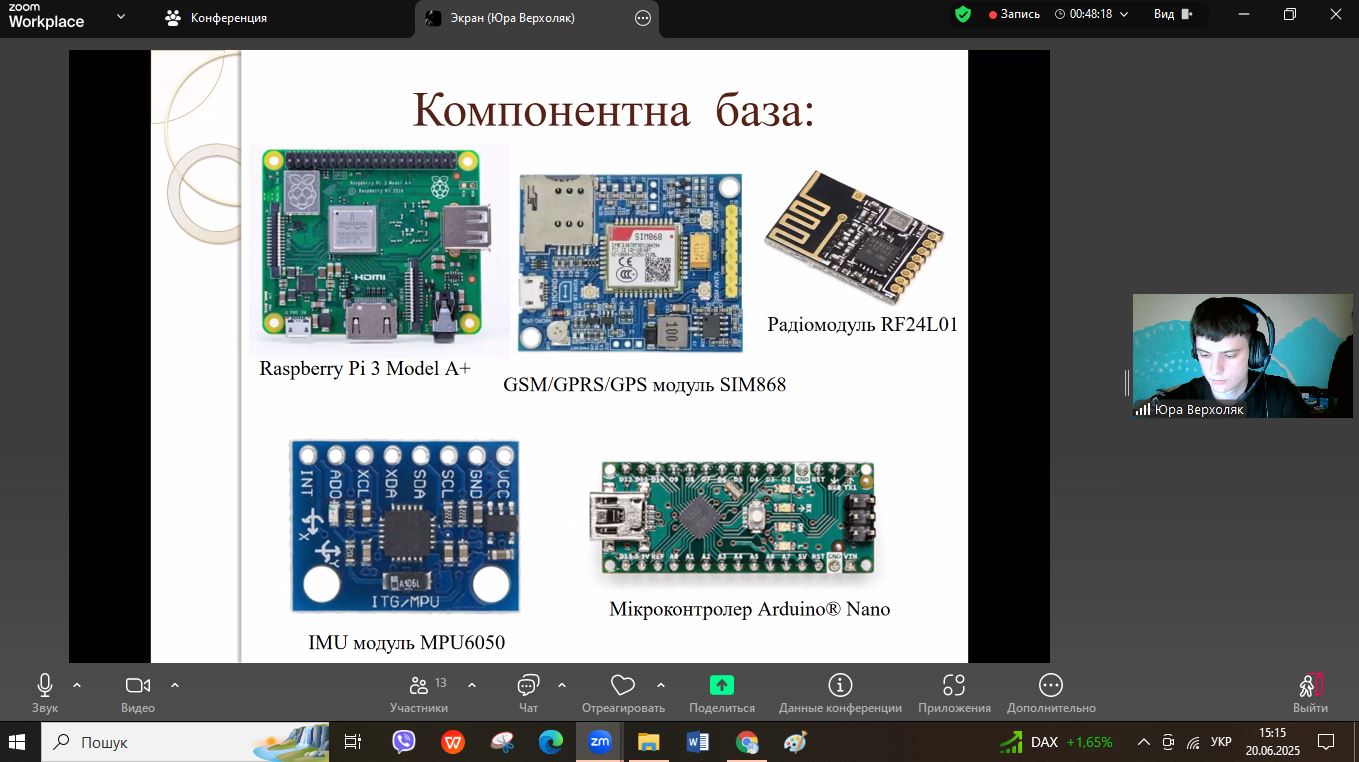This screenshot has height=762, width=1359.
Task: Open the Snipping Tool taskbar icon
Action: 502,742
